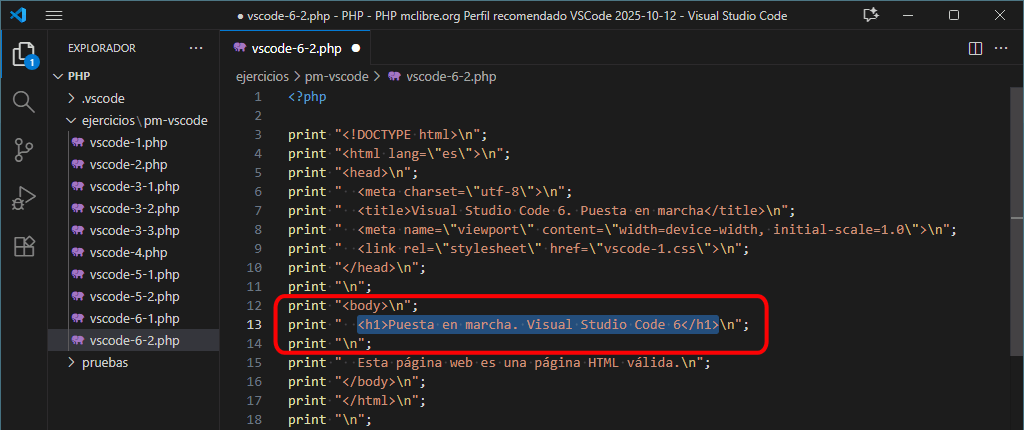The width and height of the screenshot is (1024, 430).
Task: Split the editor to the right
Action: click(976, 48)
